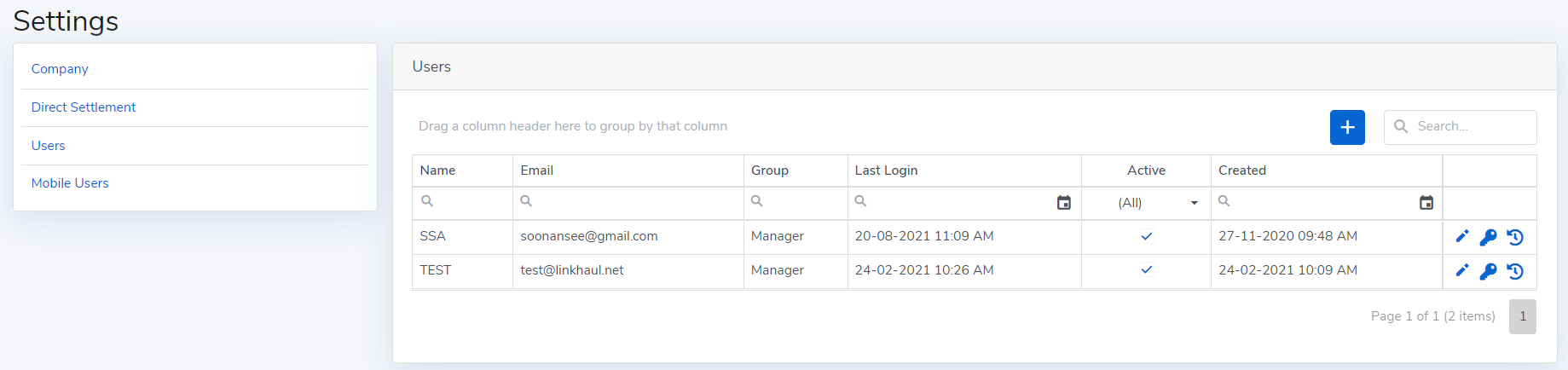Click the blue add user plus button

click(1347, 127)
